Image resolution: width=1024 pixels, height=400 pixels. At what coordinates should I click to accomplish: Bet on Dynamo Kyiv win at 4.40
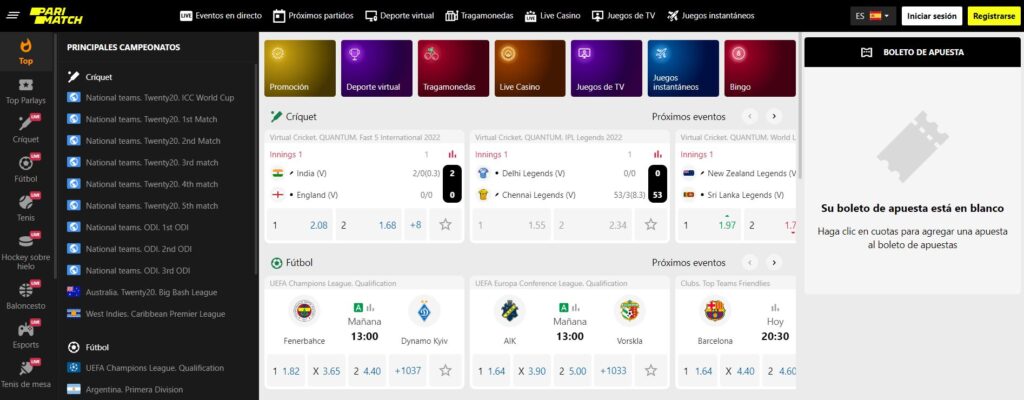(x=367, y=371)
